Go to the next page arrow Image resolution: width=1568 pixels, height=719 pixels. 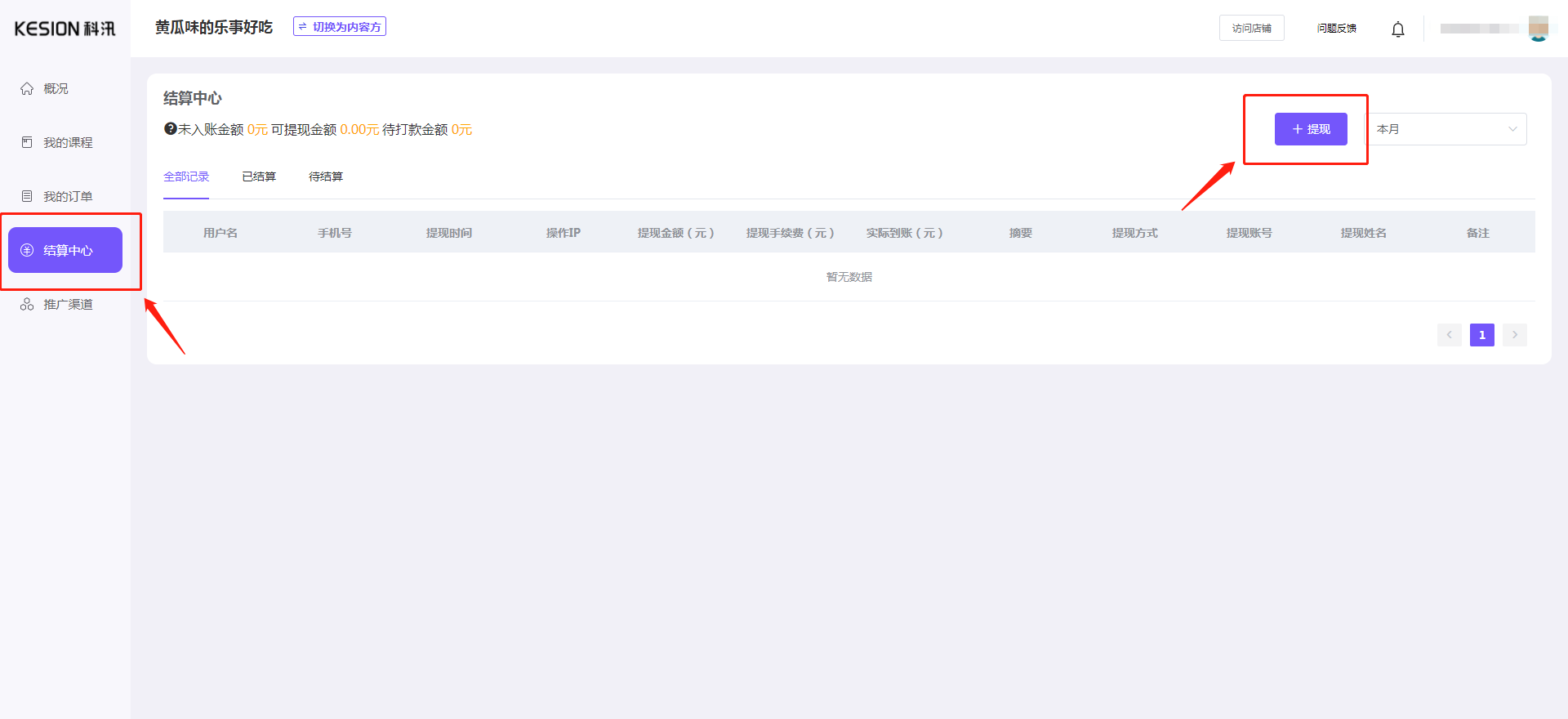pos(1514,335)
